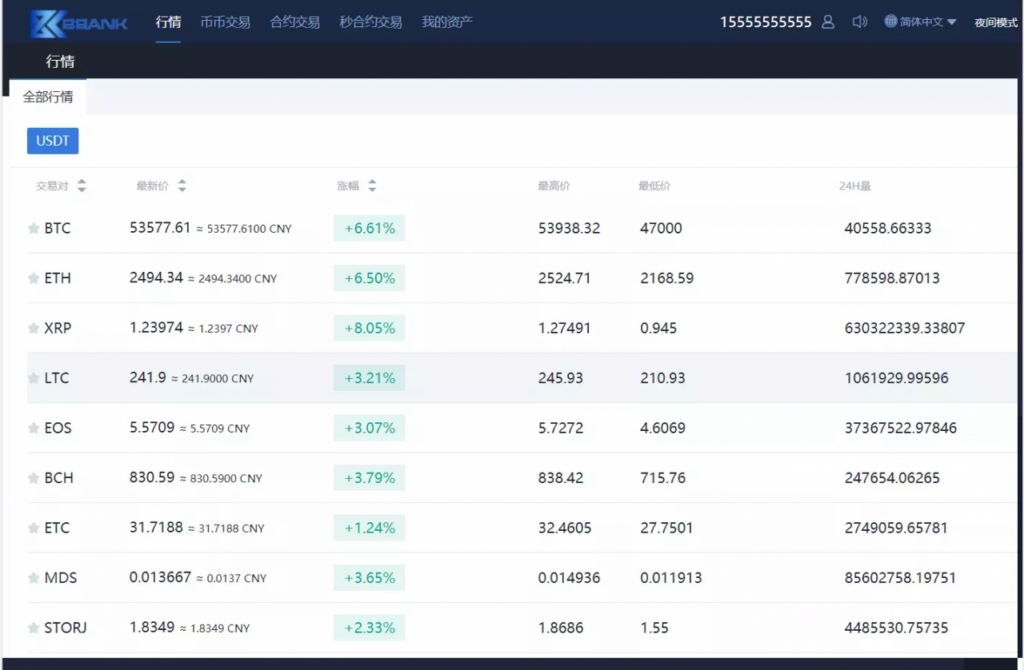Sort by 交易对 column arrows
The height and width of the screenshot is (670, 1024).
pos(82,186)
